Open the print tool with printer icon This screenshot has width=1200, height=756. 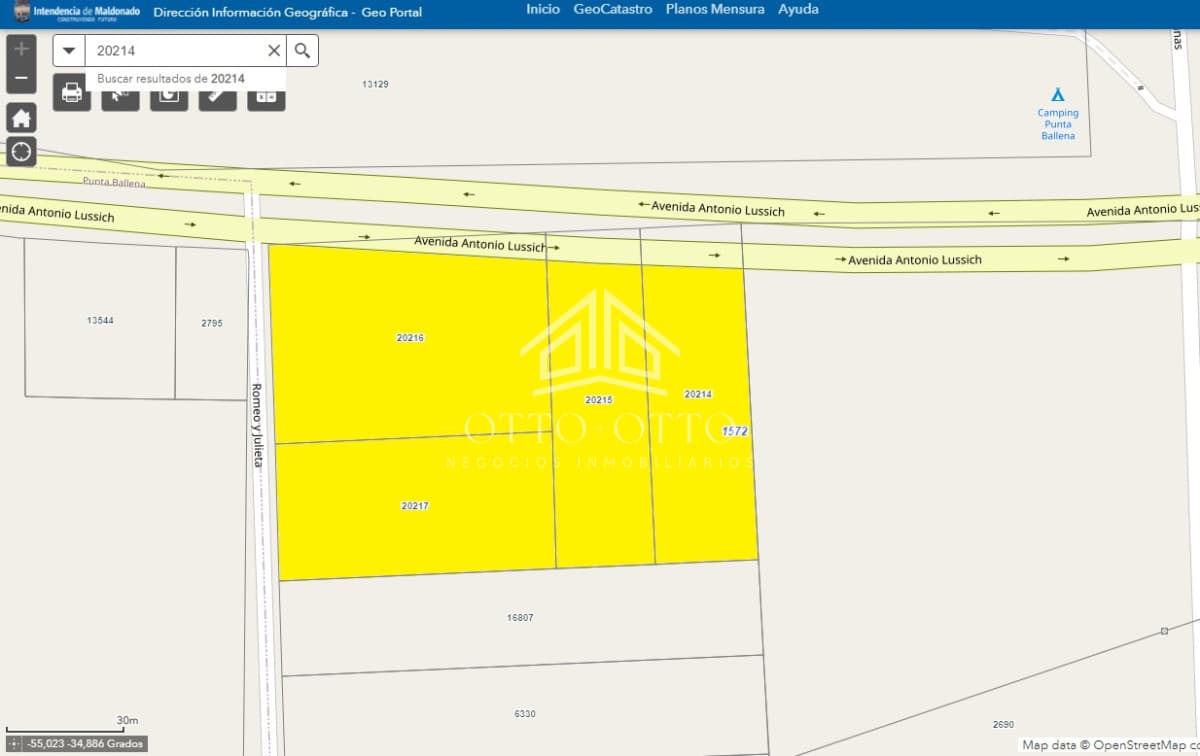[72, 94]
